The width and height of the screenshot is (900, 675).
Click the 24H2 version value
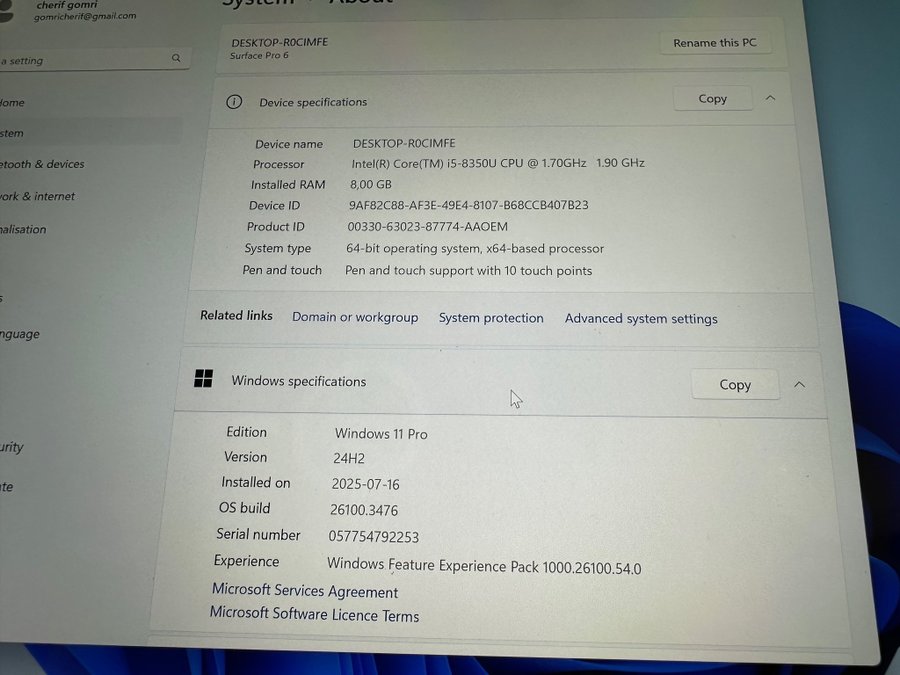pos(349,459)
